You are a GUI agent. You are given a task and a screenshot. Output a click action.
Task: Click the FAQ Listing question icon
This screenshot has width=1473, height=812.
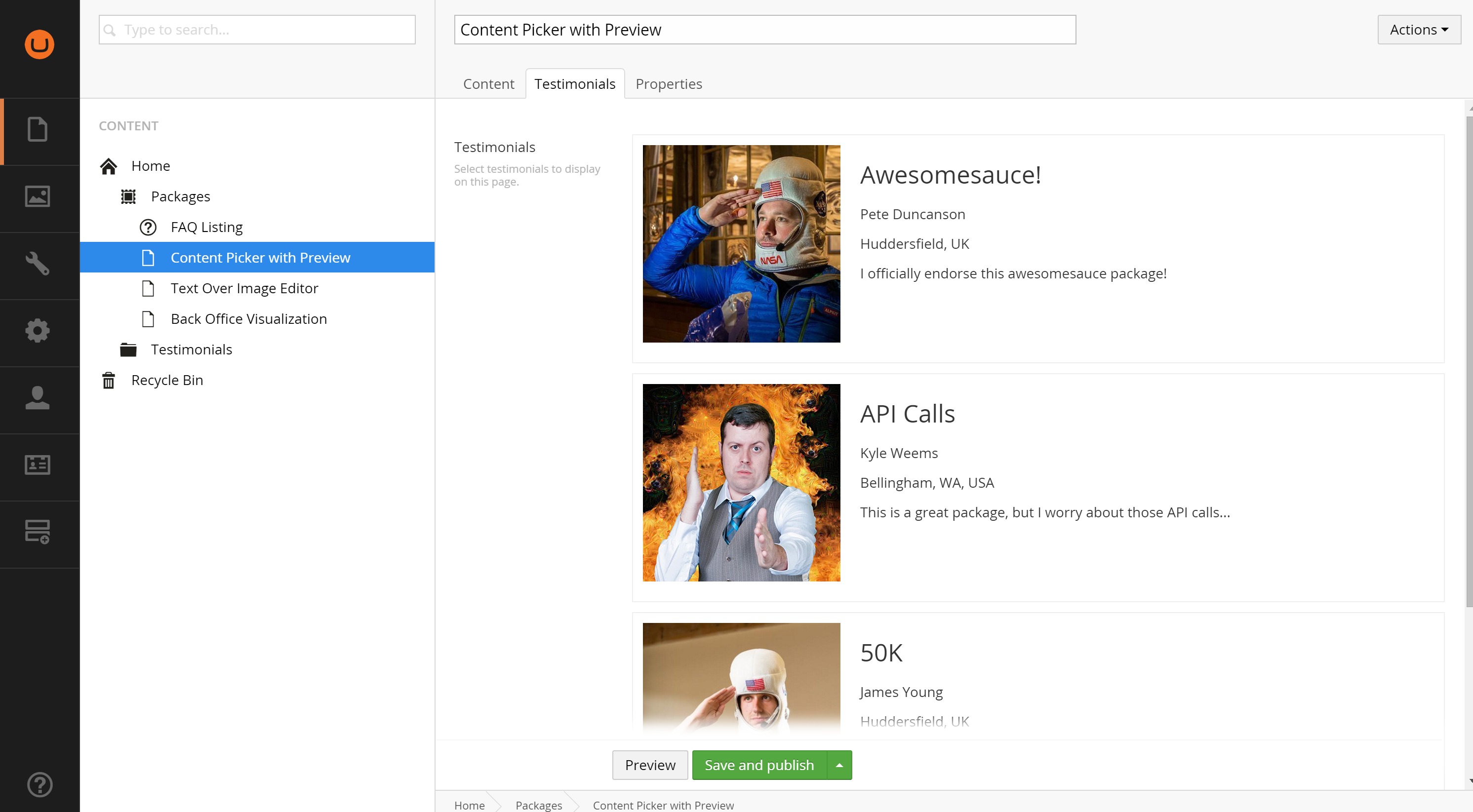pos(148,228)
